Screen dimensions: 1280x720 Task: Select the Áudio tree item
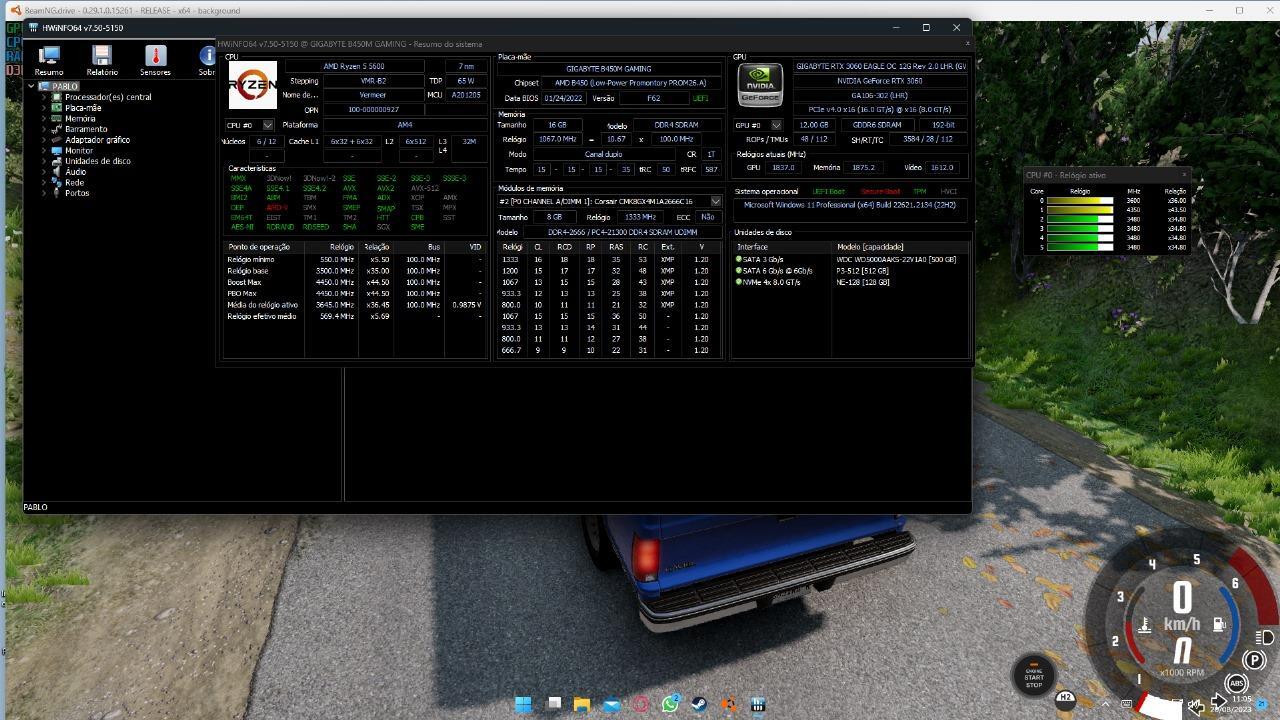pos(76,172)
